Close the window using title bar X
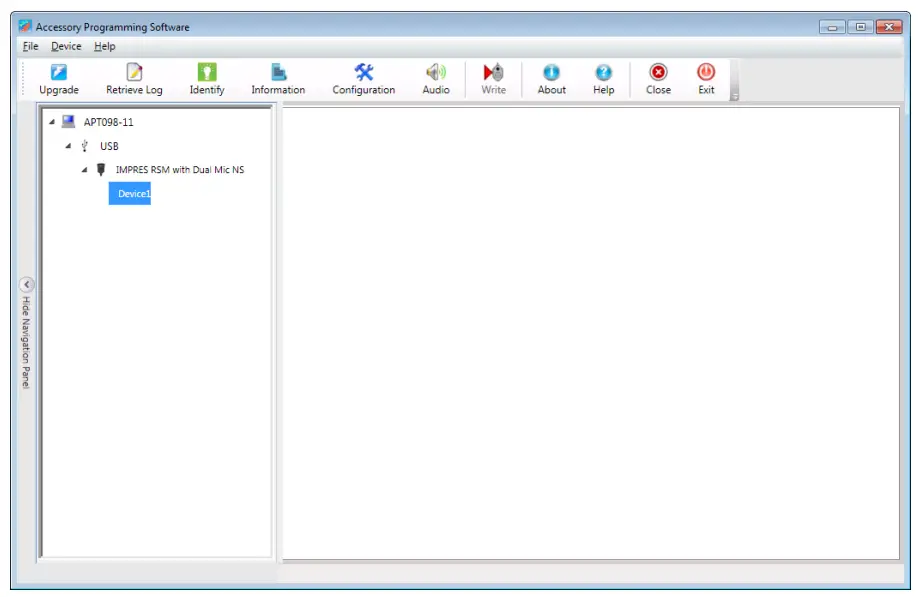The image size is (920, 597). point(889,27)
